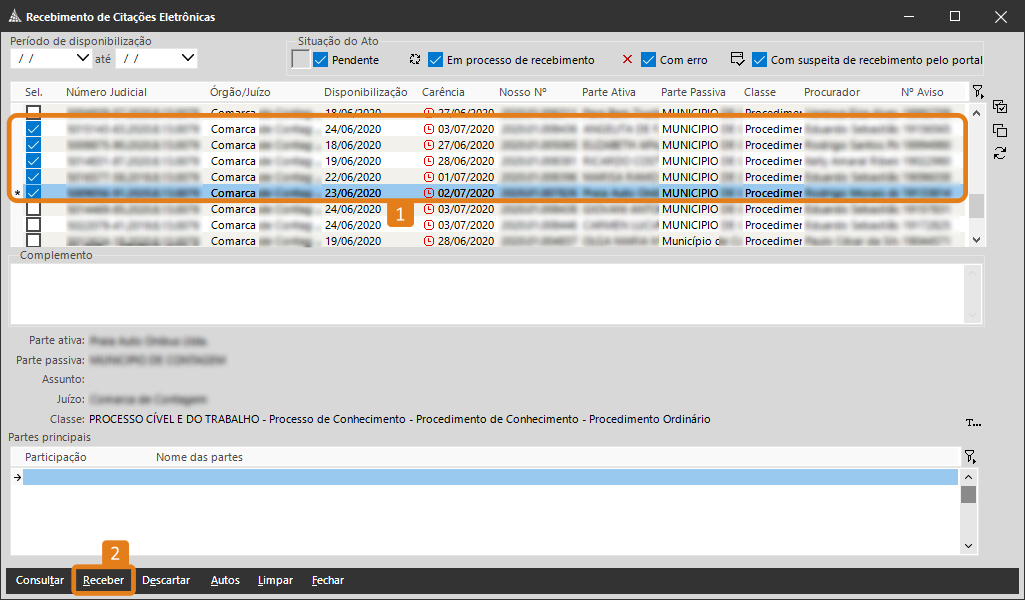Click the red X icon beside Com erro

tap(627, 60)
